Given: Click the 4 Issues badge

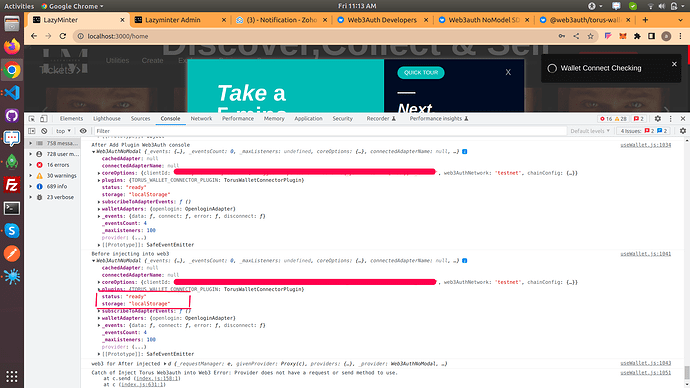Looking at the screenshot, I should 644,131.
